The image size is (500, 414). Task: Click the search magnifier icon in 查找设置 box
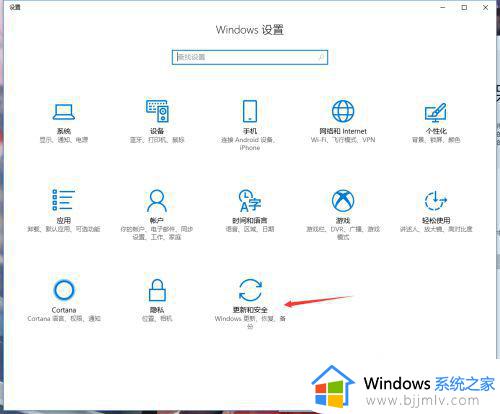click(321, 57)
